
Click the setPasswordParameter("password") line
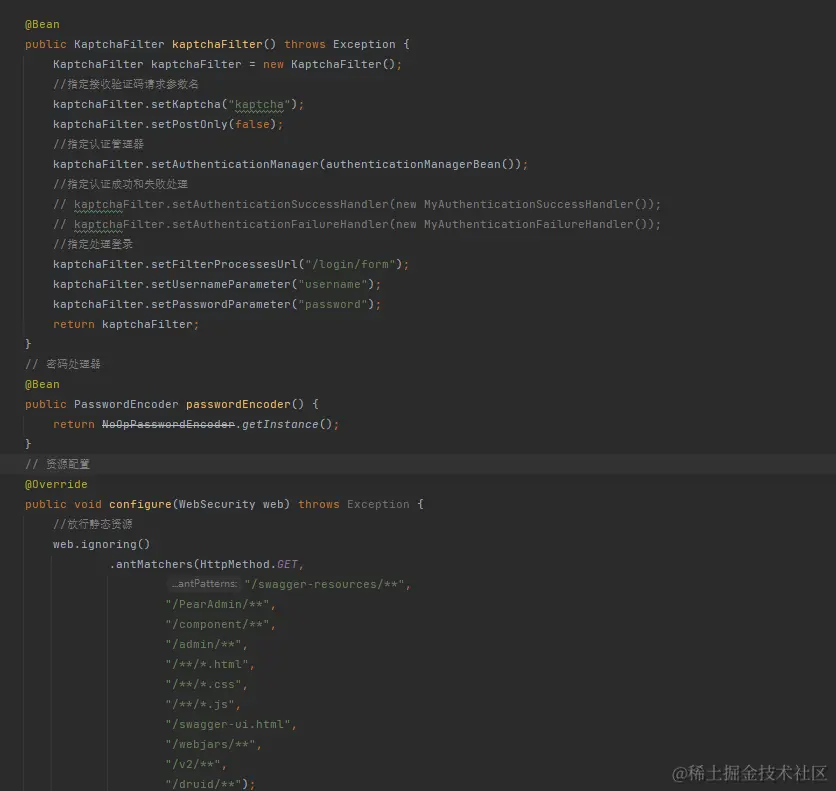217,304
